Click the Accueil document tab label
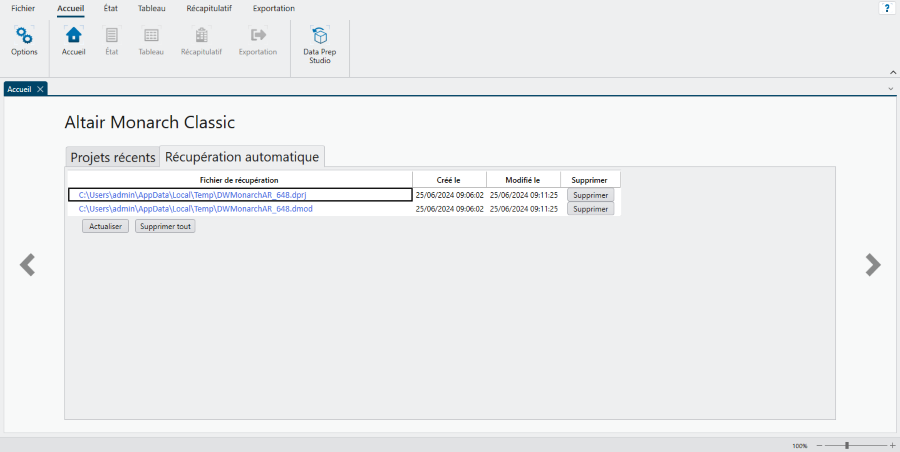The height and width of the screenshot is (452, 900). (x=20, y=89)
